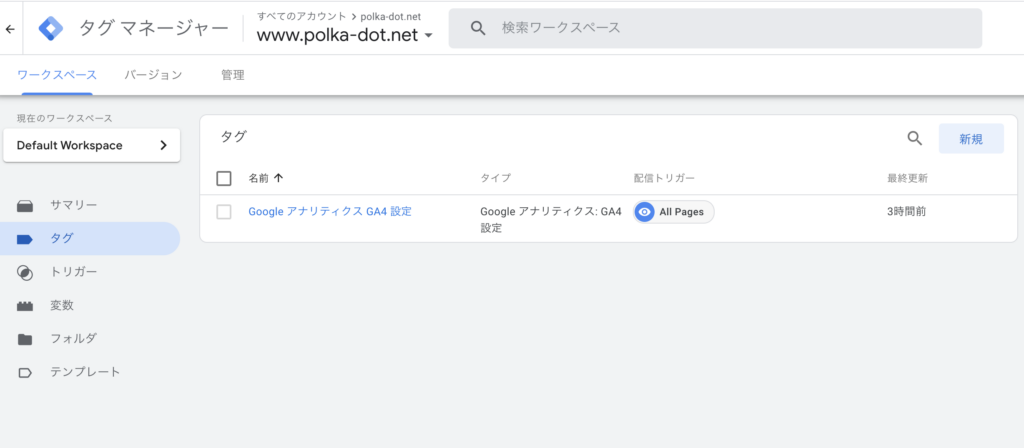Select the タグ sidebar icon
The width and height of the screenshot is (1024, 448).
pos(25,239)
